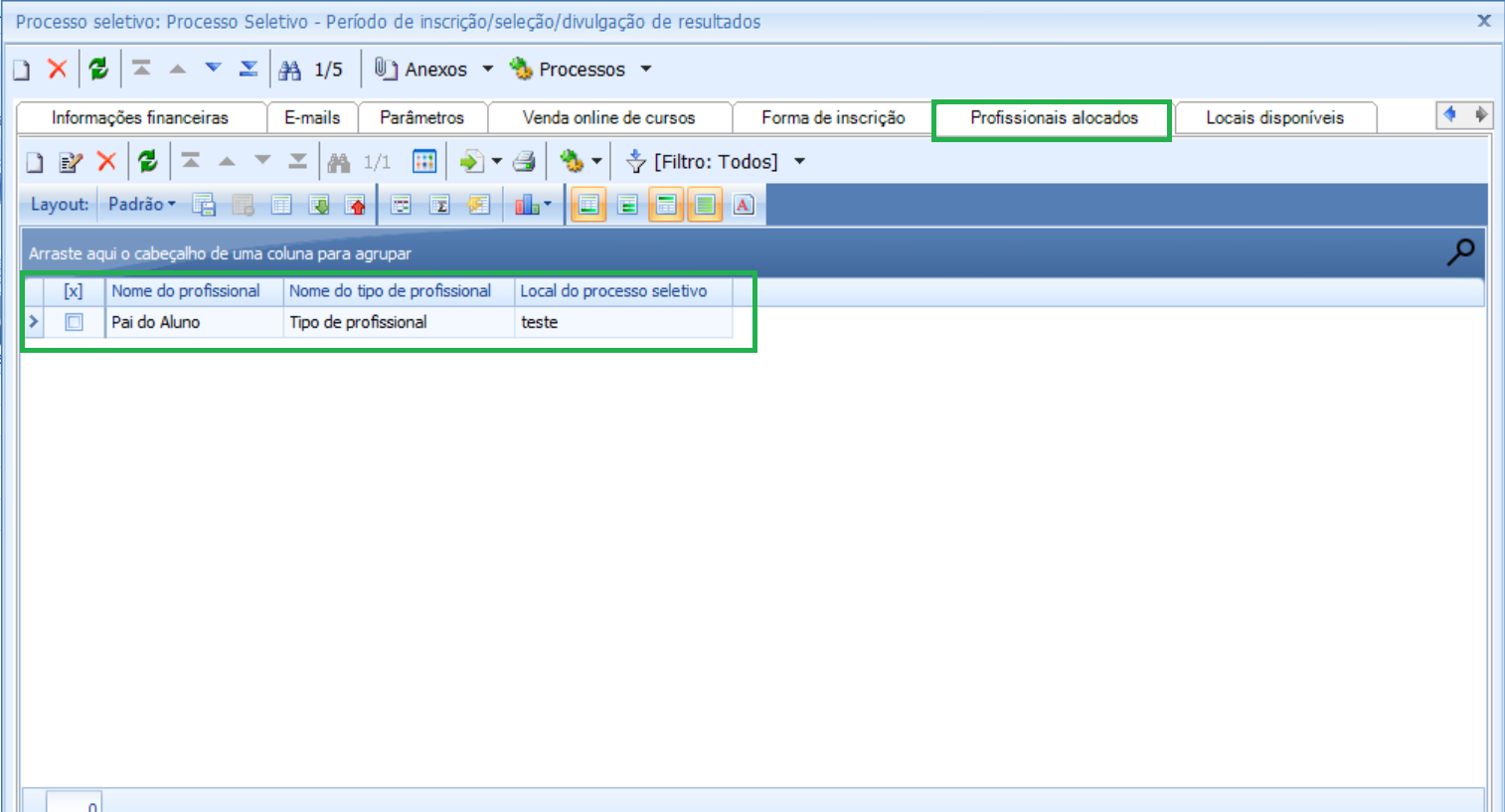
Task: Click red letter A font icon
Action: pos(744,205)
